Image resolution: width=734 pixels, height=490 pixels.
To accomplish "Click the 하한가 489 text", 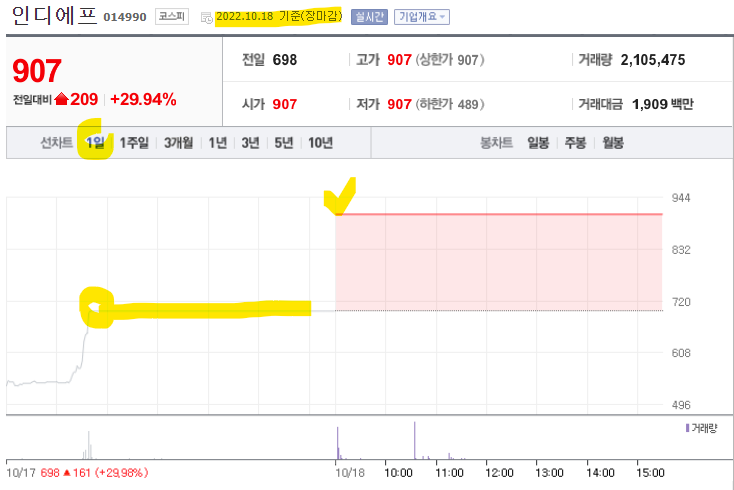I will [x=450, y=104].
